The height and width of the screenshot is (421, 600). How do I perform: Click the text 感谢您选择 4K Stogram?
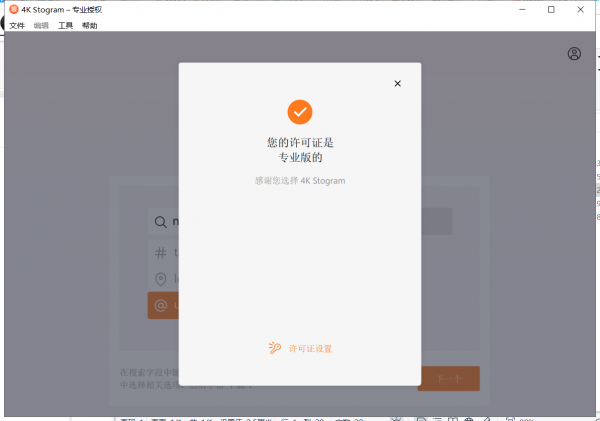(x=300, y=181)
